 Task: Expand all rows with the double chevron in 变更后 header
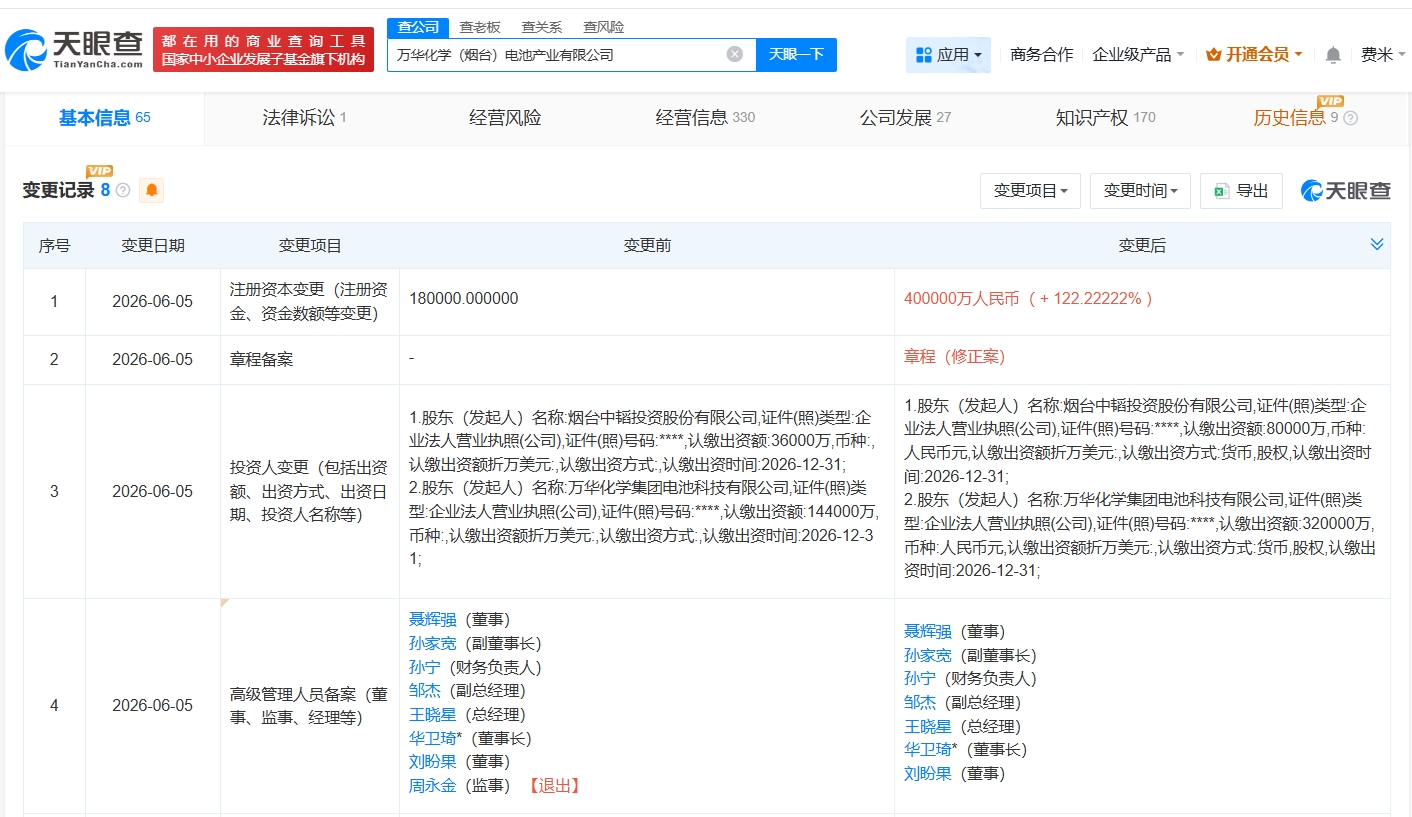[1377, 245]
